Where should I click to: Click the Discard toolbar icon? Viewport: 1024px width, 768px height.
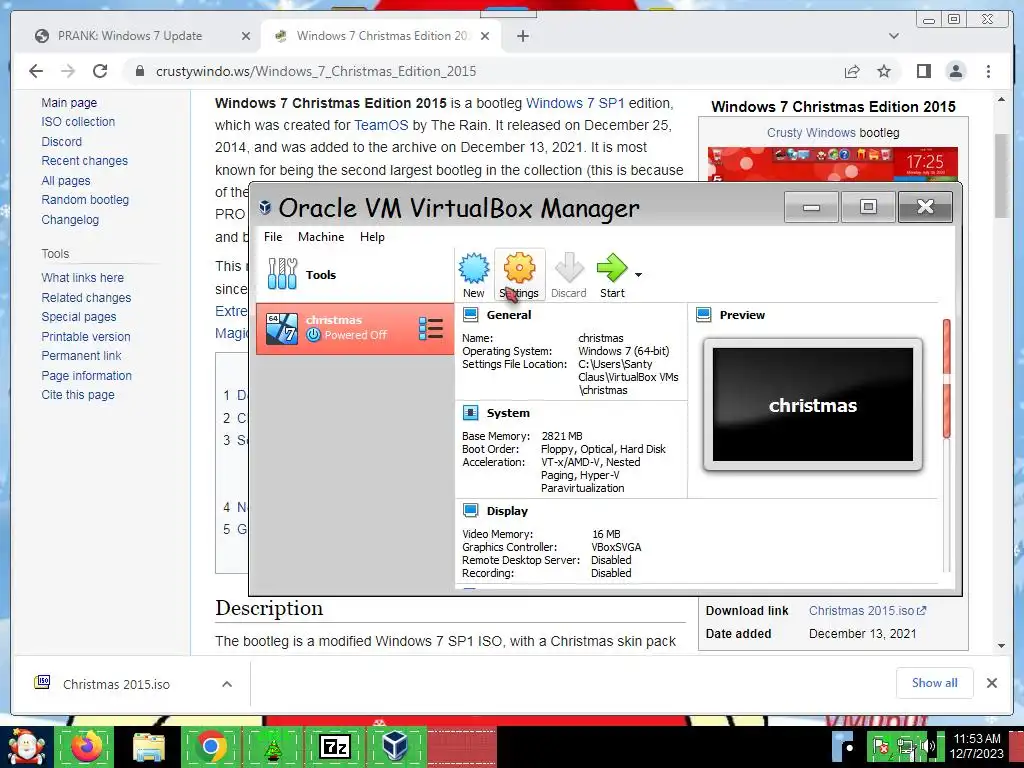point(568,275)
